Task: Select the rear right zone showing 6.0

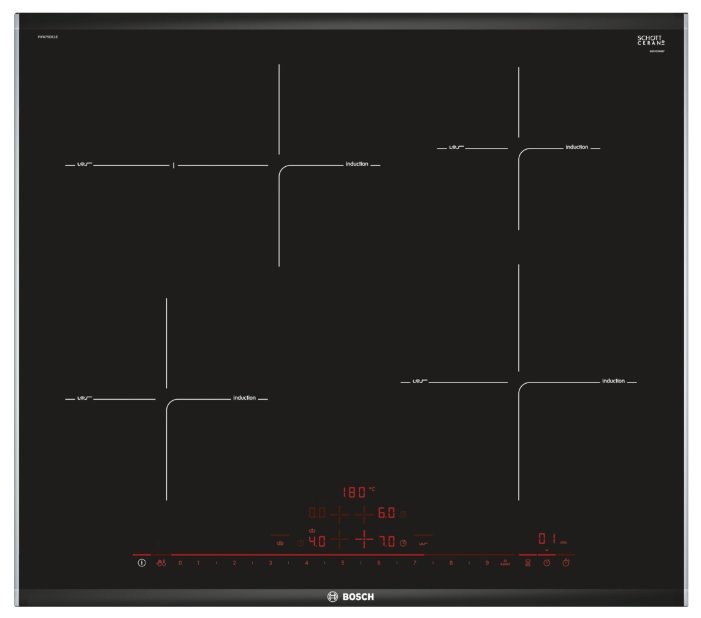Action: [x=385, y=514]
